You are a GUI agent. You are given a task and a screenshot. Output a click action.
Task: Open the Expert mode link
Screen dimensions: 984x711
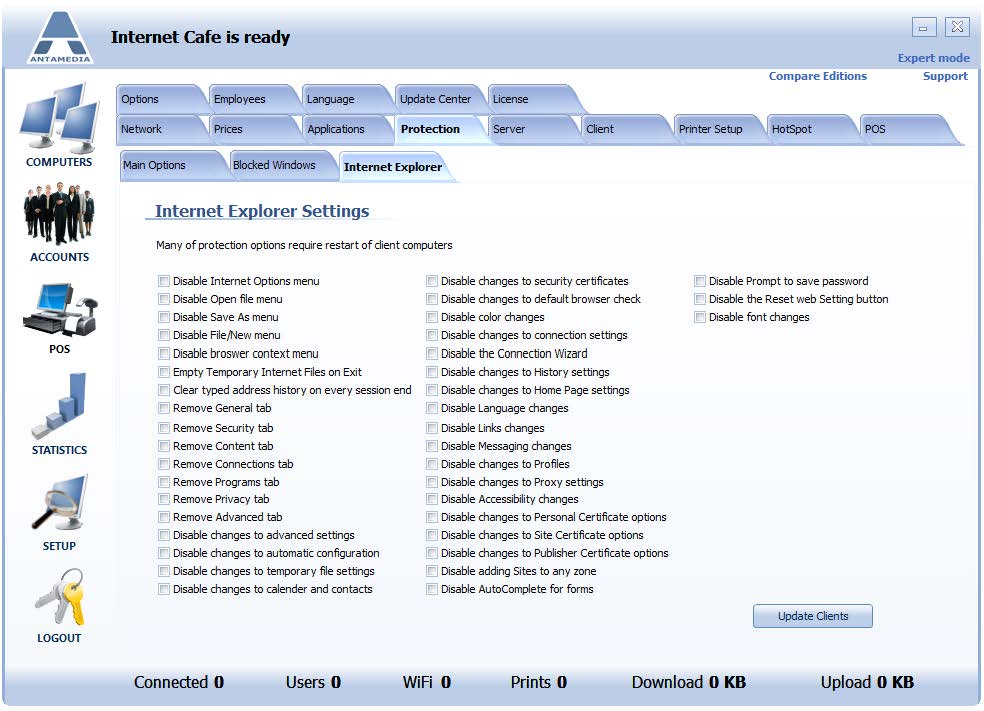tap(933, 58)
